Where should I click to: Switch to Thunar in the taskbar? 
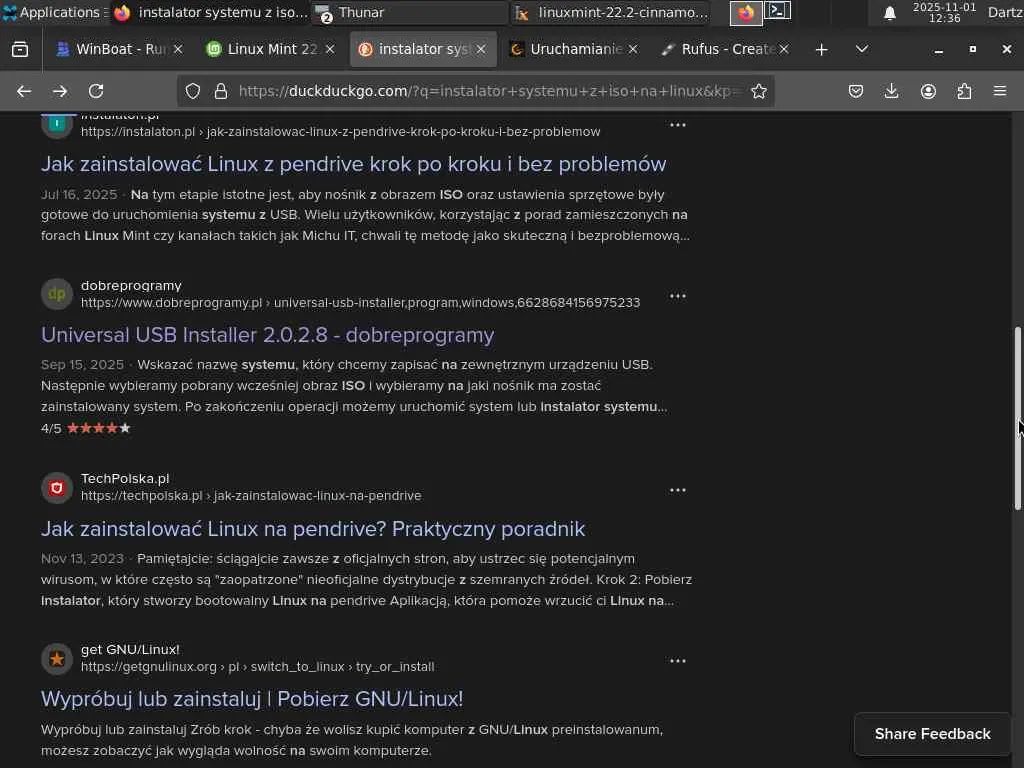point(409,12)
